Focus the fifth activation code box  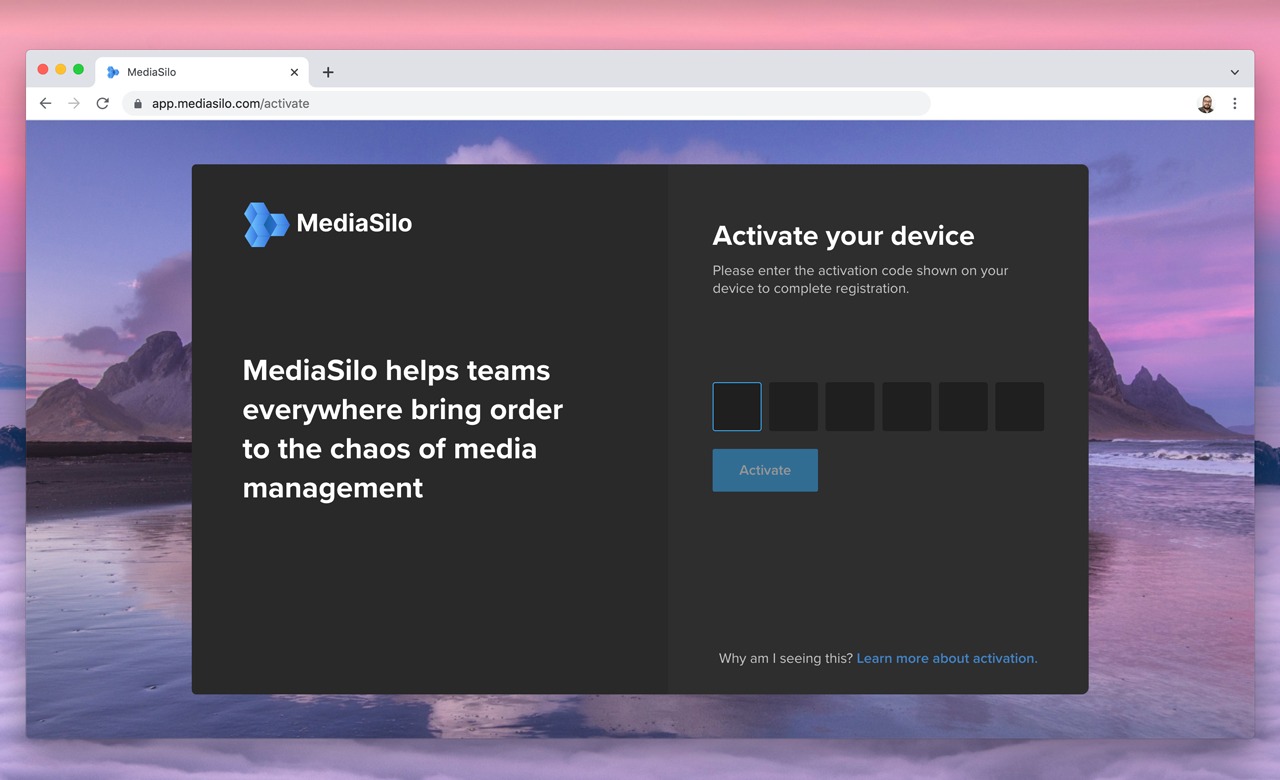click(963, 406)
